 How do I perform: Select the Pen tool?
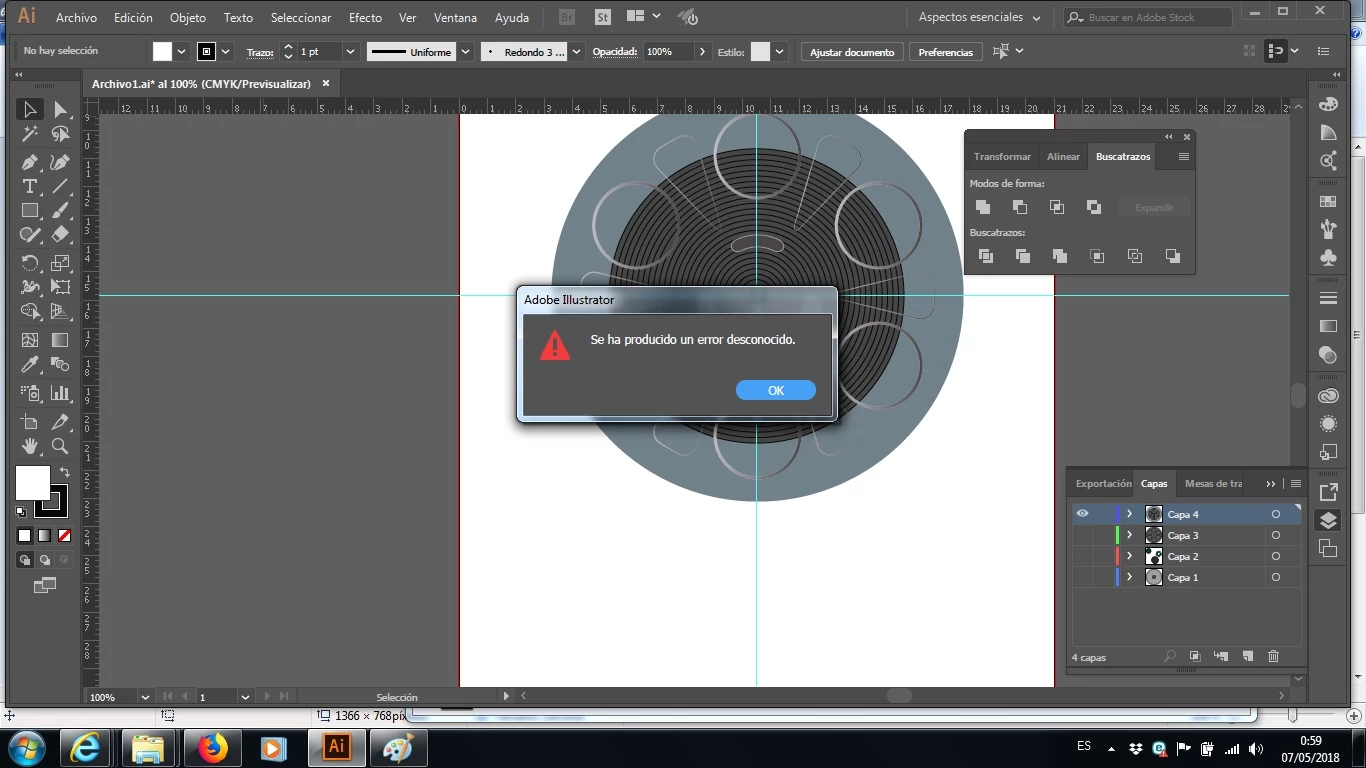pyautogui.click(x=30, y=162)
